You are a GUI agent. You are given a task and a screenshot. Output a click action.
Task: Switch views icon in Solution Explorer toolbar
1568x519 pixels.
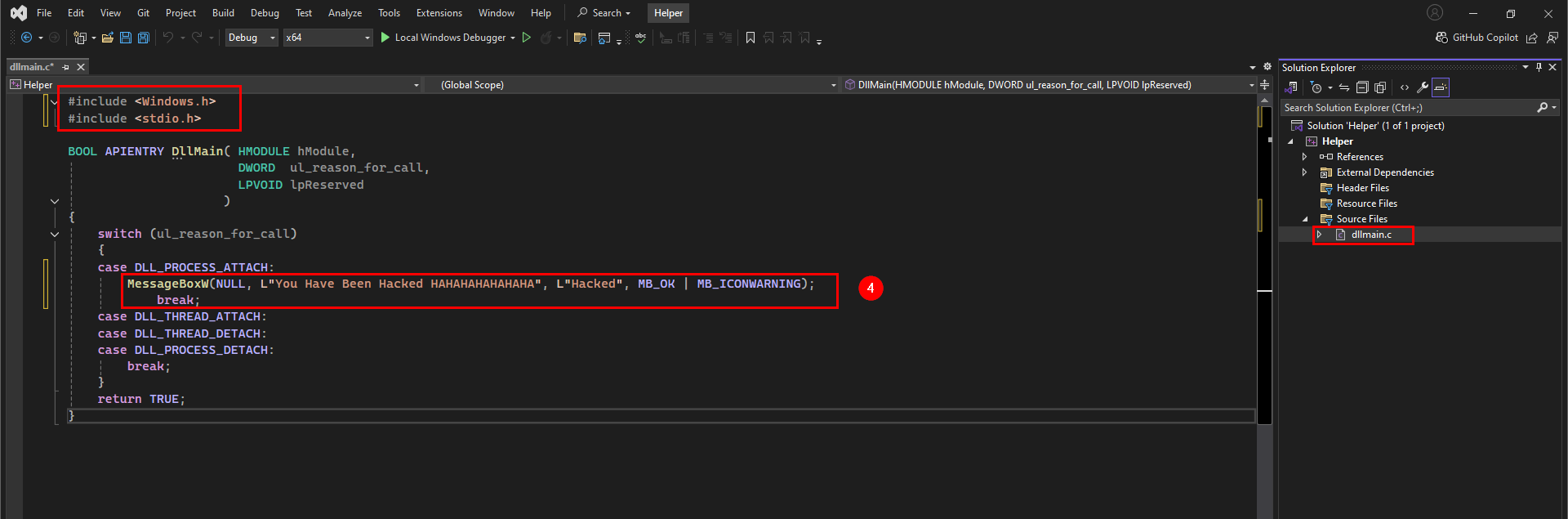point(1291,87)
